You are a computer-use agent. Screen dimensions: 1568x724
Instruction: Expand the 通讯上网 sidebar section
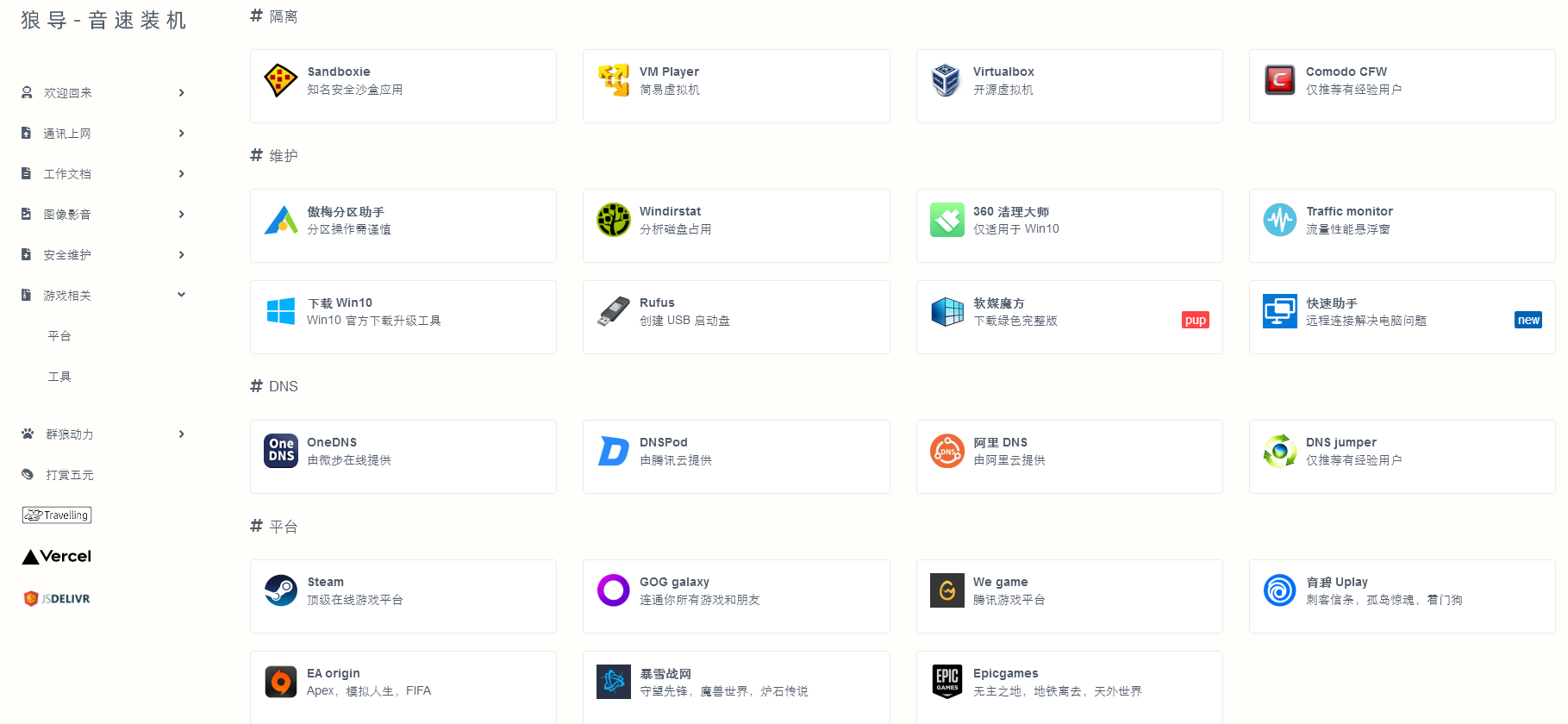coord(181,134)
